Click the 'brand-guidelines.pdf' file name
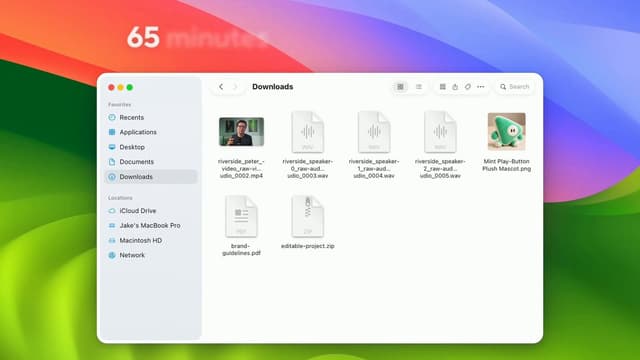Viewport: 640px width, 360px height. [241, 249]
